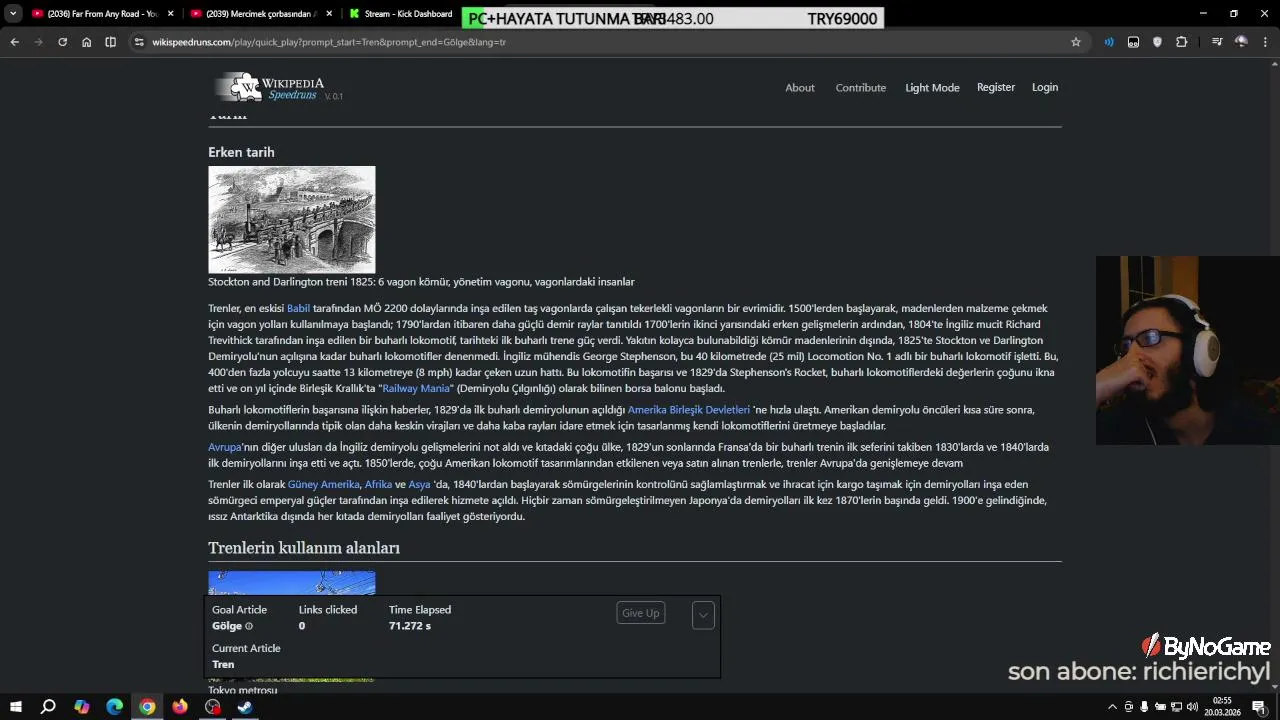This screenshot has width=1280, height=720.
Task: Click the info icon next to Gölge
Action: click(x=249, y=627)
